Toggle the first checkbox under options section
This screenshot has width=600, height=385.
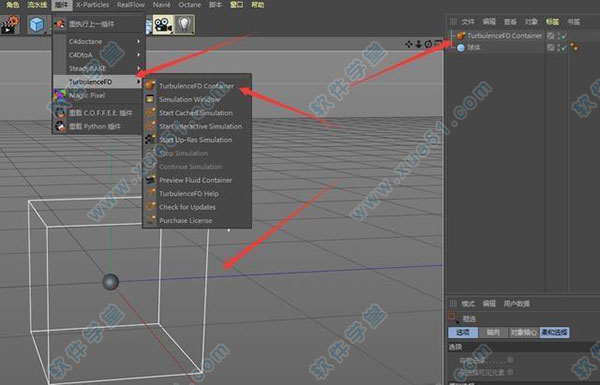click(510, 360)
